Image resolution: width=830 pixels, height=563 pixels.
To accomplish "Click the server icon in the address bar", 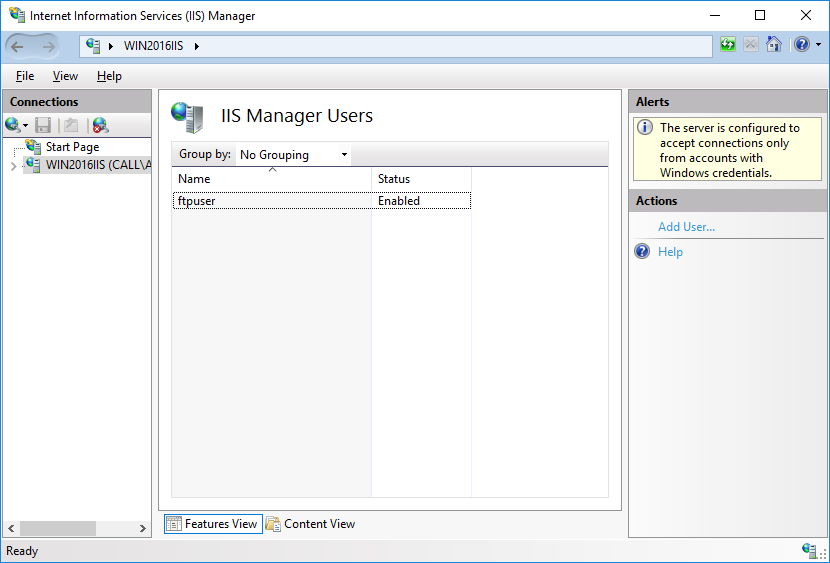I will (x=94, y=46).
